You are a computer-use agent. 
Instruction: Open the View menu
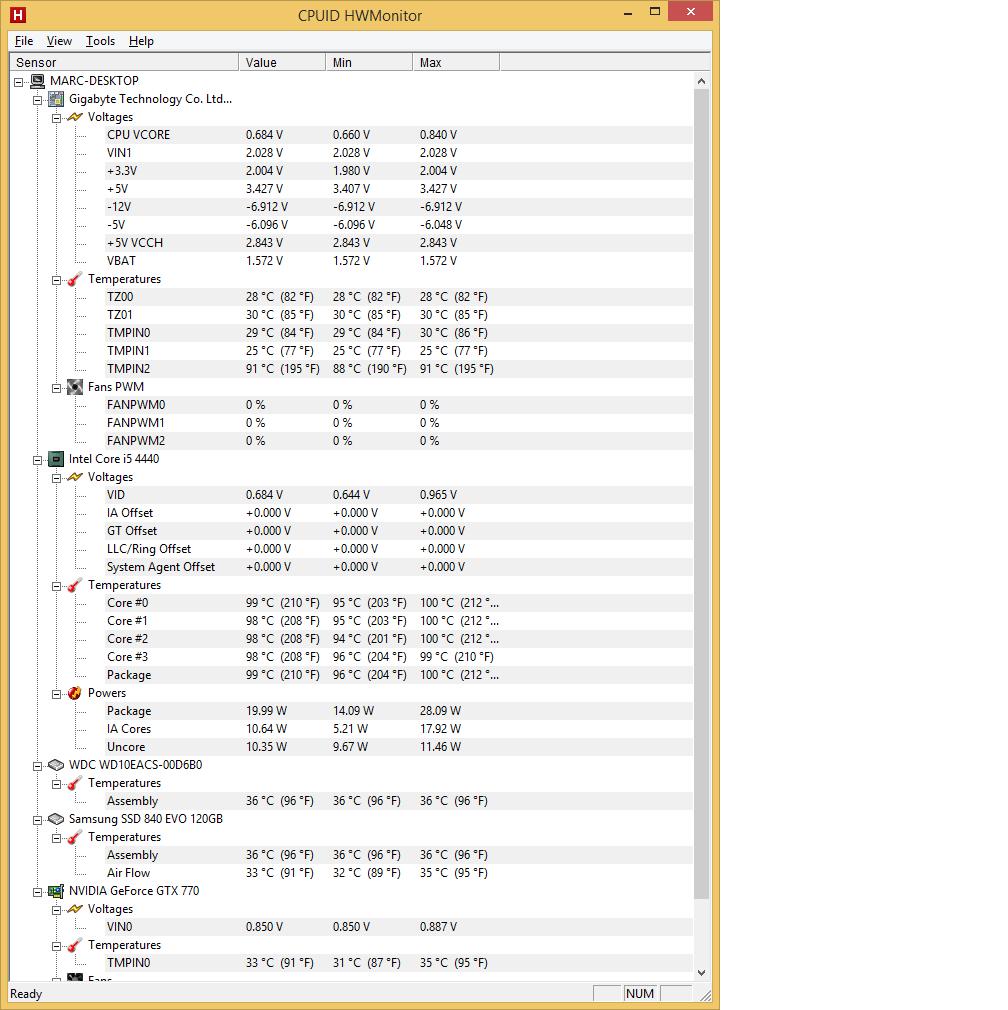pos(59,41)
